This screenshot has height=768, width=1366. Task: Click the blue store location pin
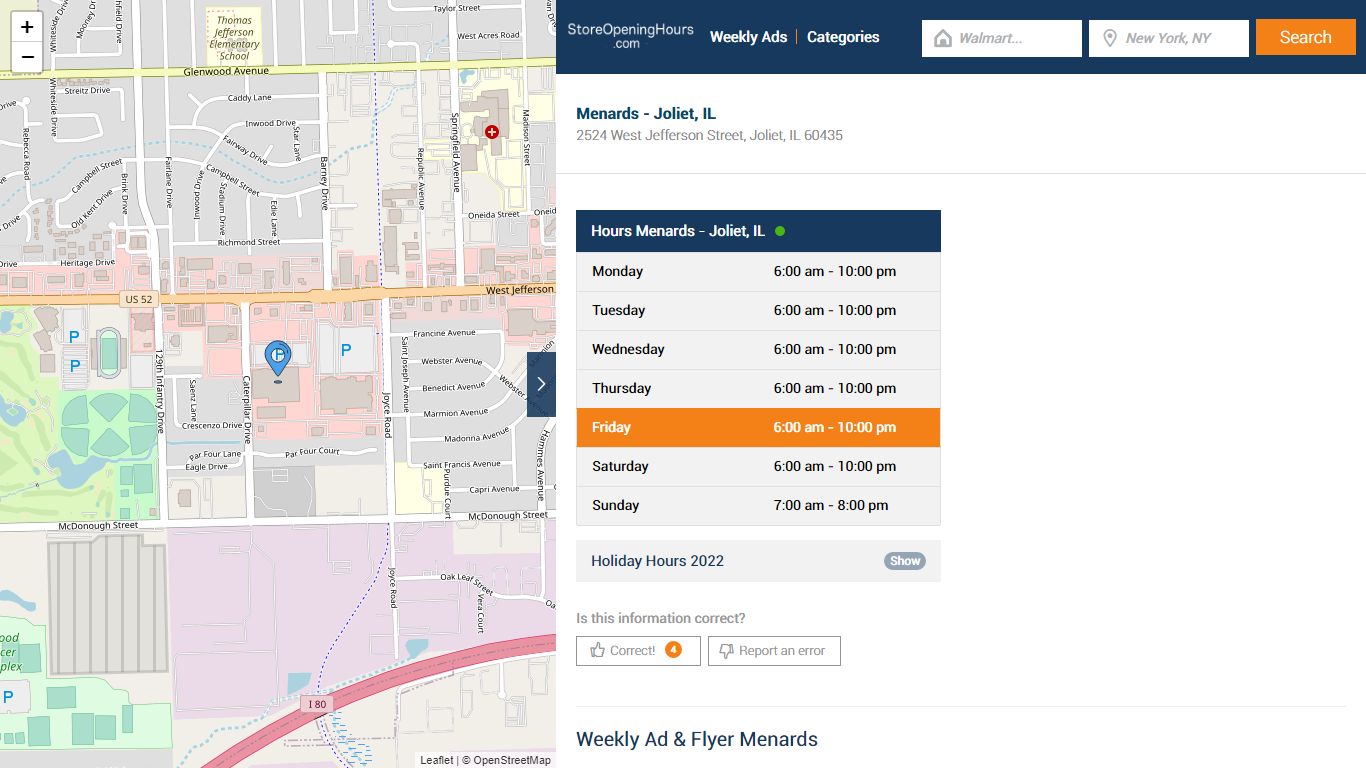(277, 360)
